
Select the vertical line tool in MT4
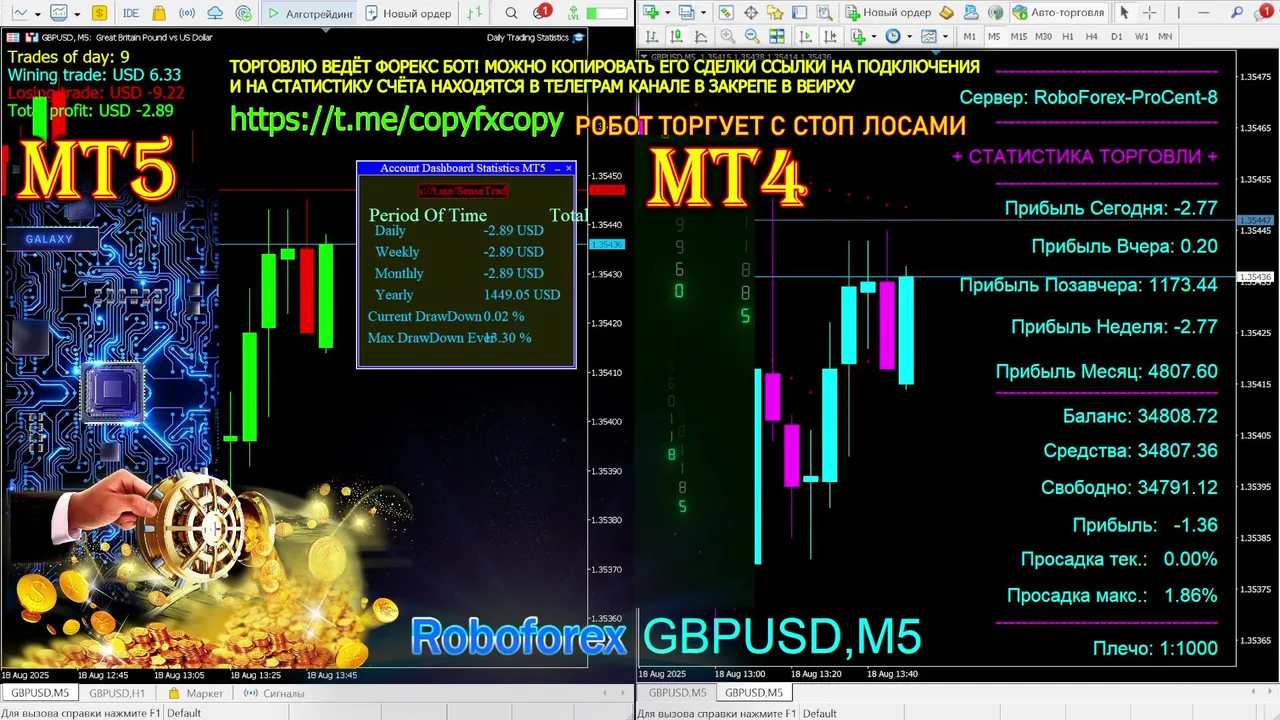(1178, 12)
